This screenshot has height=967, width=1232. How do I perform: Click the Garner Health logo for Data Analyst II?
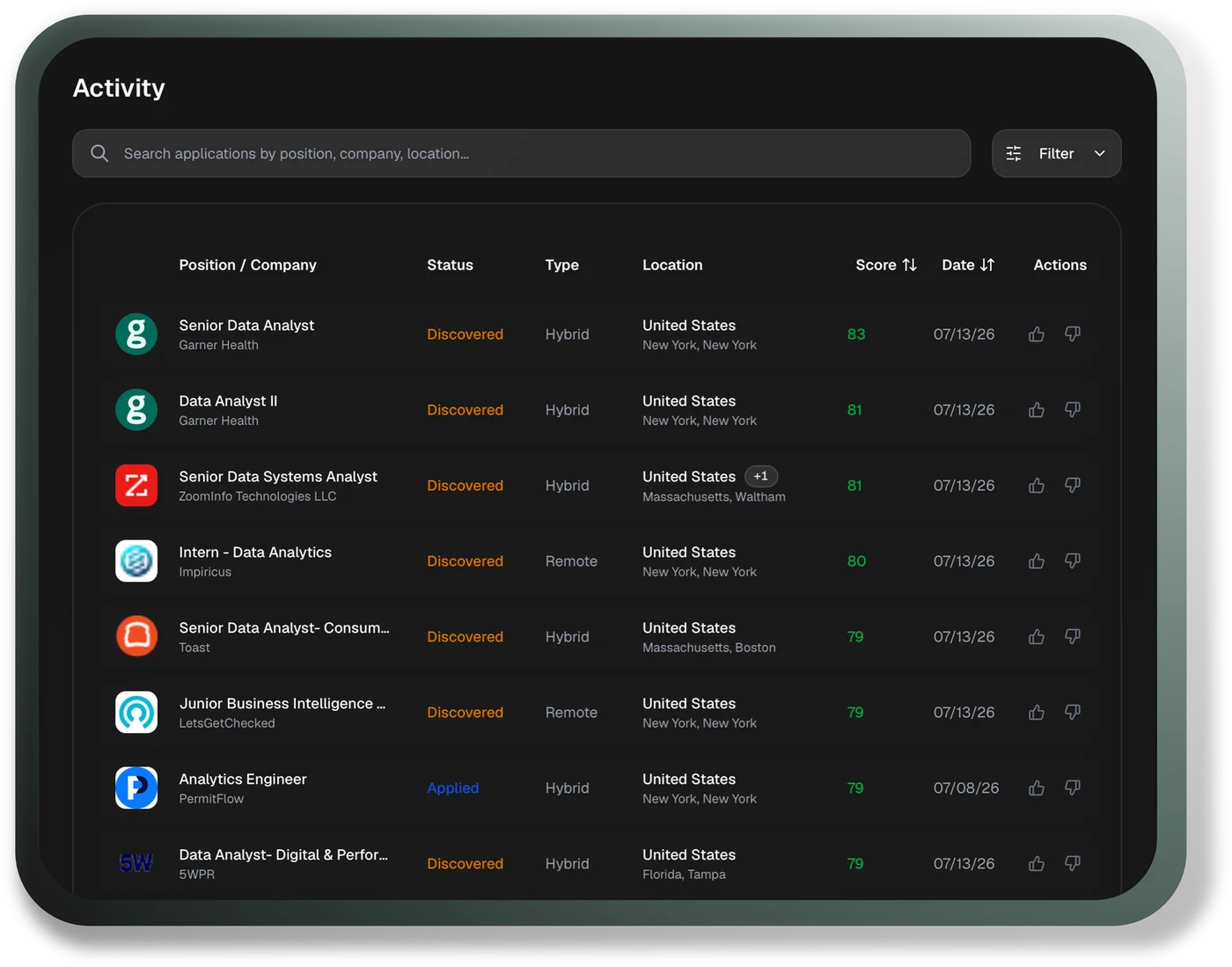click(136, 410)
